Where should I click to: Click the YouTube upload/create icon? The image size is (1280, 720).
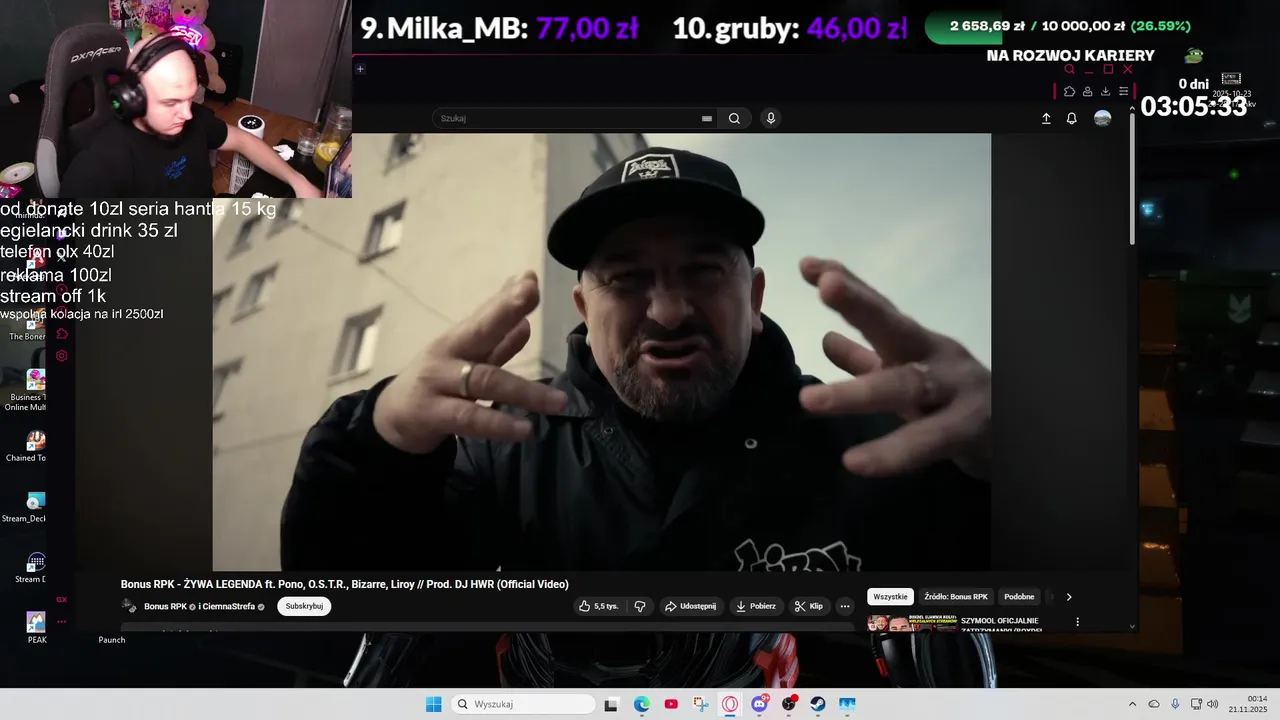pyautogui.click(x=1046, y=118)
